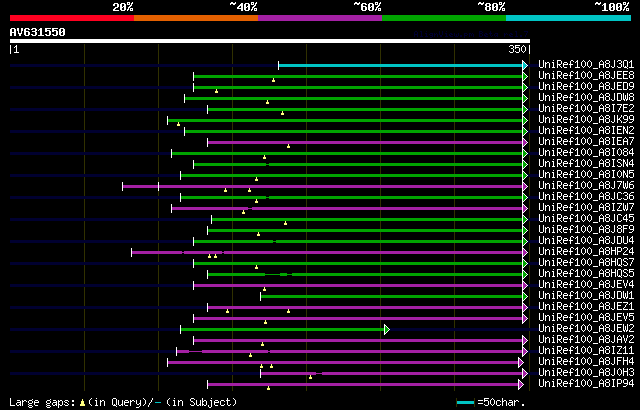
Task: Select the UniRef100_A8JEE8 hit label
Action: pos(586,75)
